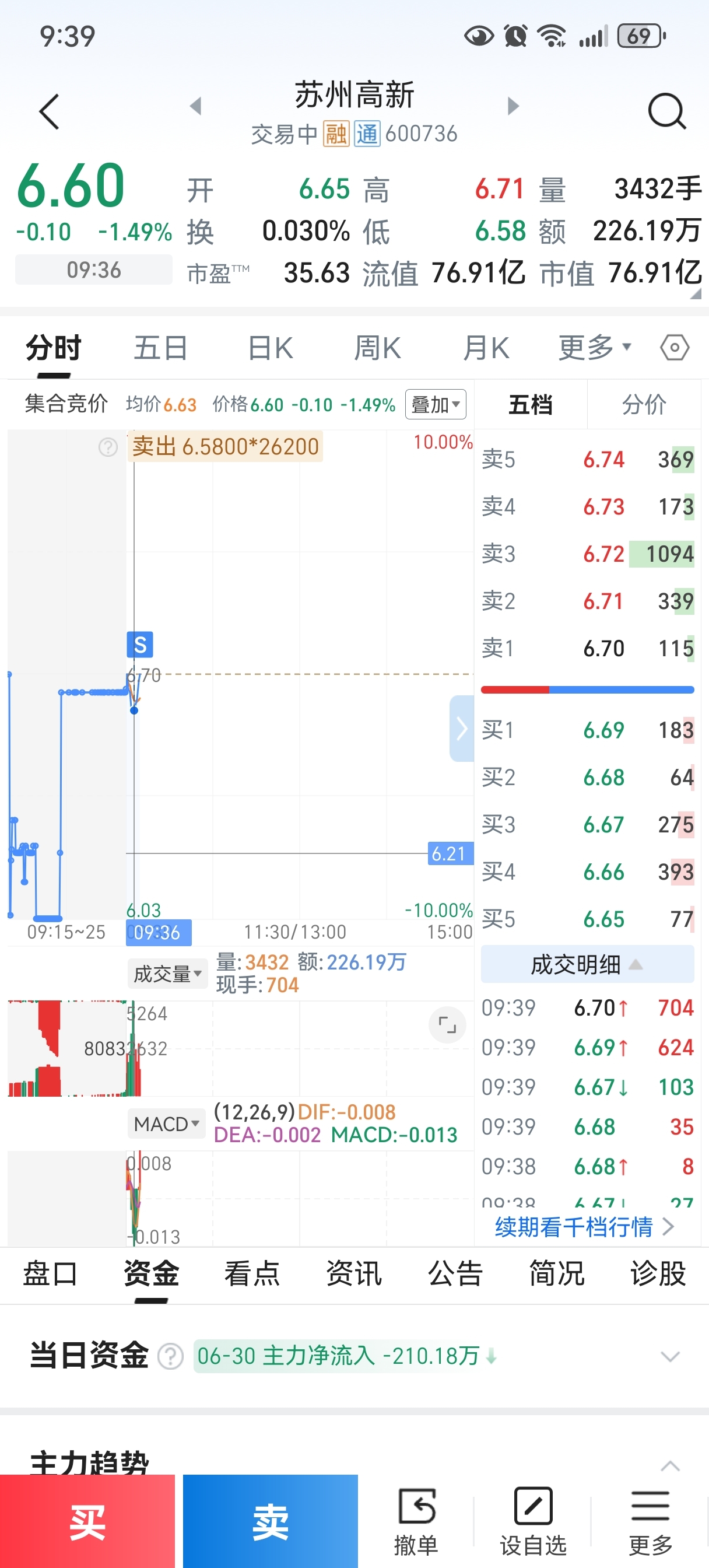Switch to 分价 price distribution tab
Image resolution: width=709 pixels, height=1568 pixels.
644,404
